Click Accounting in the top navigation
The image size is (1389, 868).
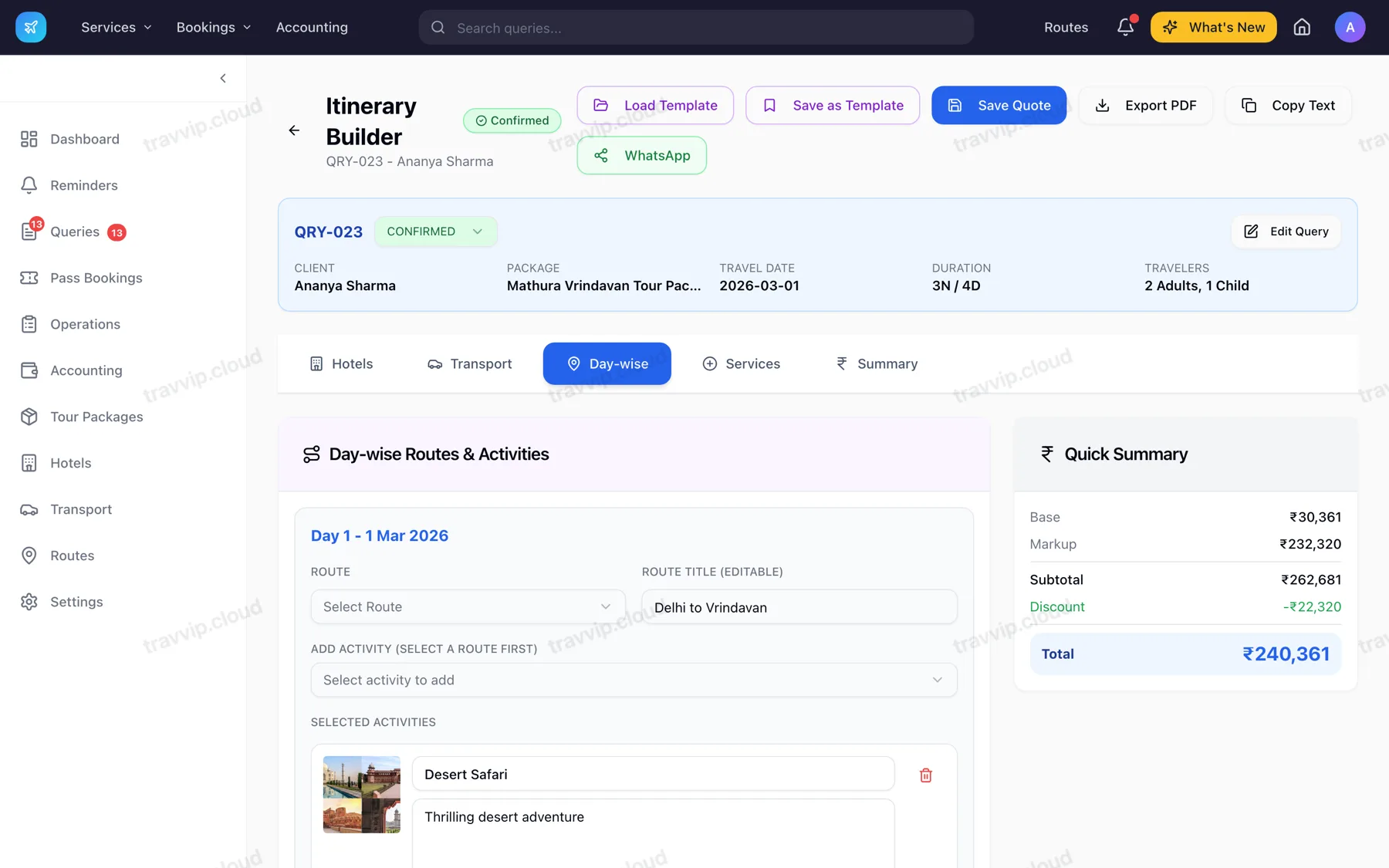[312, 27]
